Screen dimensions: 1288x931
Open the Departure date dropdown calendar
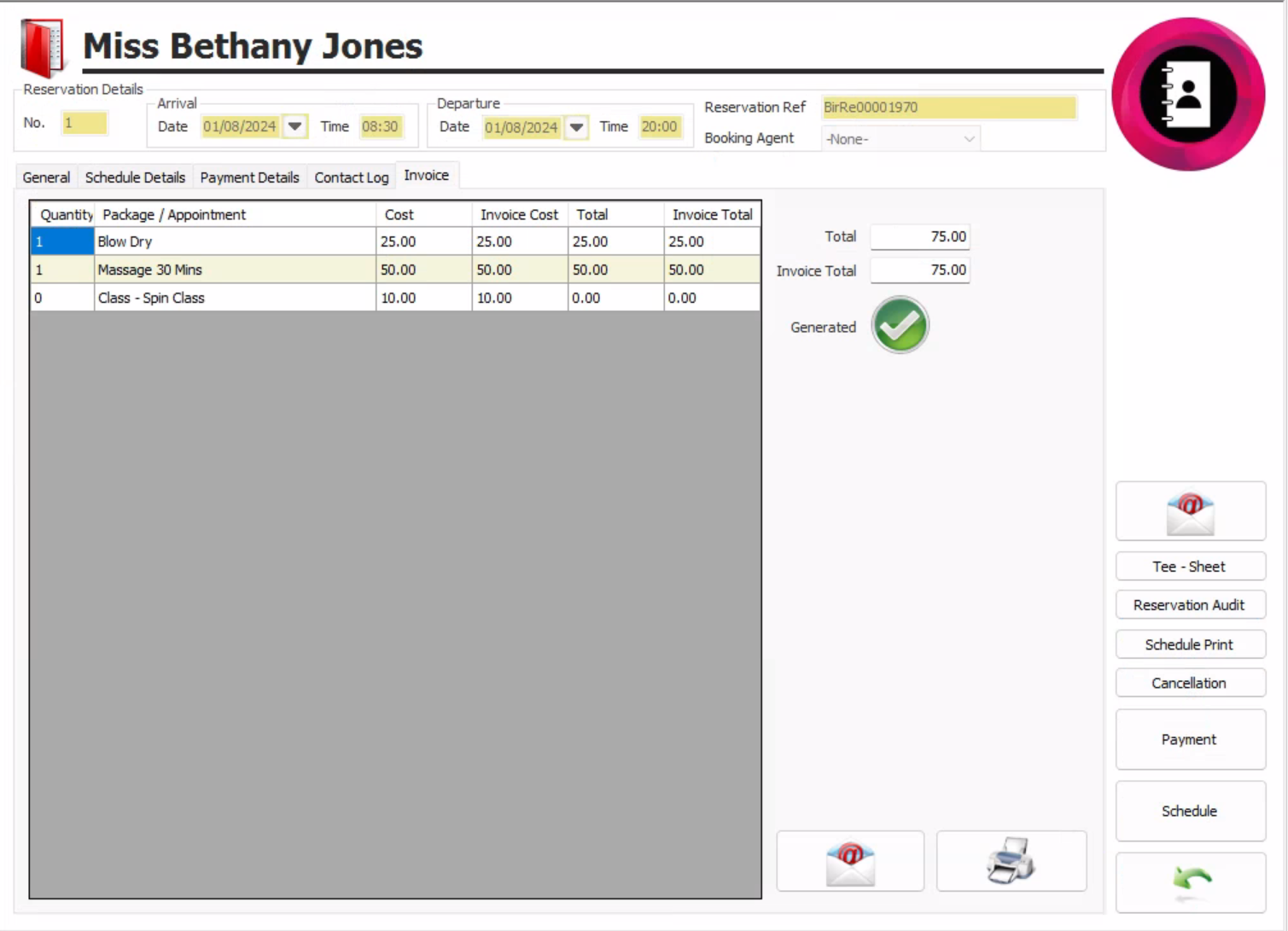point(576,127)
